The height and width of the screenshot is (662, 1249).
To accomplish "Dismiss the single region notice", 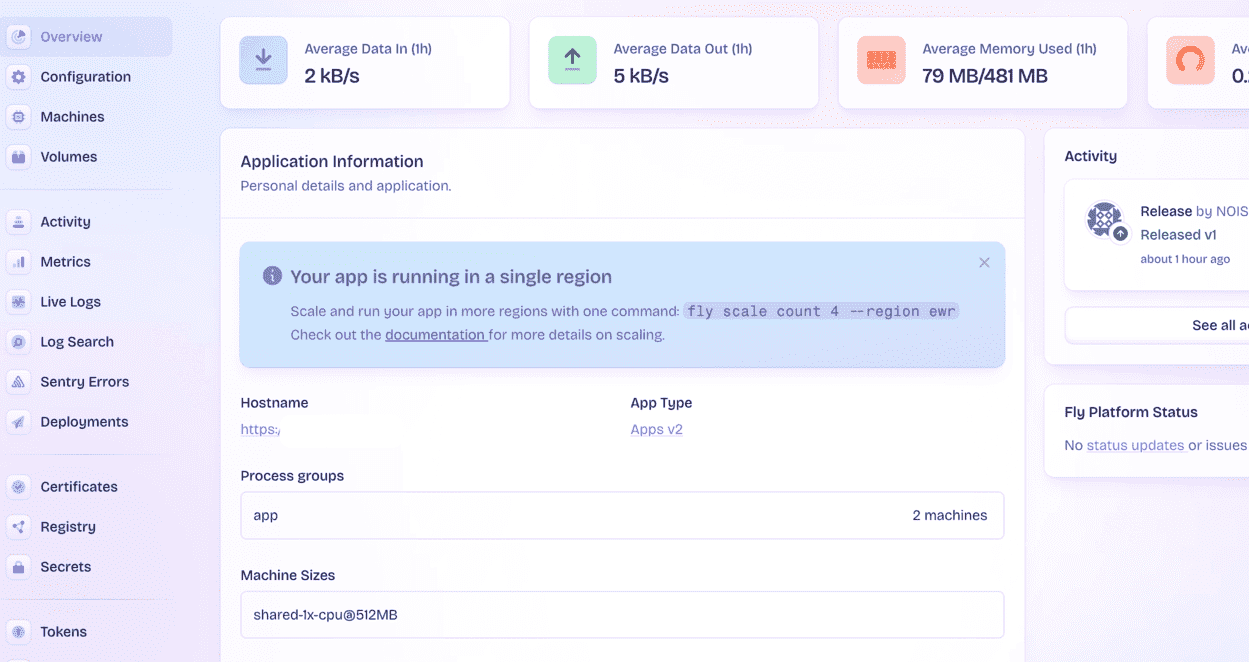I will [984, 262].
